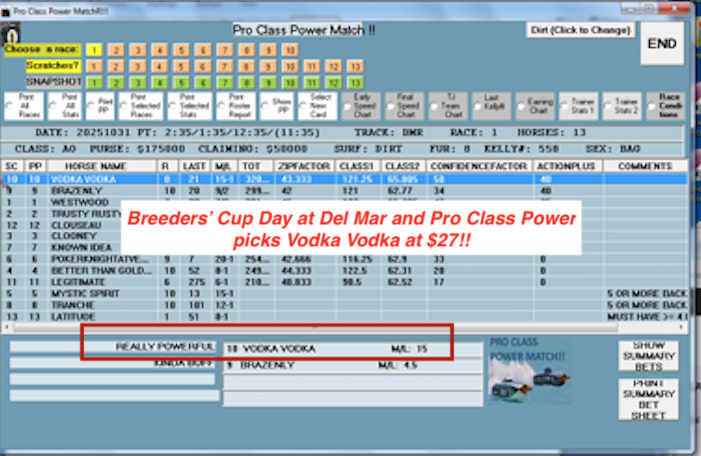Select the Print All Races radio option
Viewport: 701px width, 456px height.
point(10,105)
